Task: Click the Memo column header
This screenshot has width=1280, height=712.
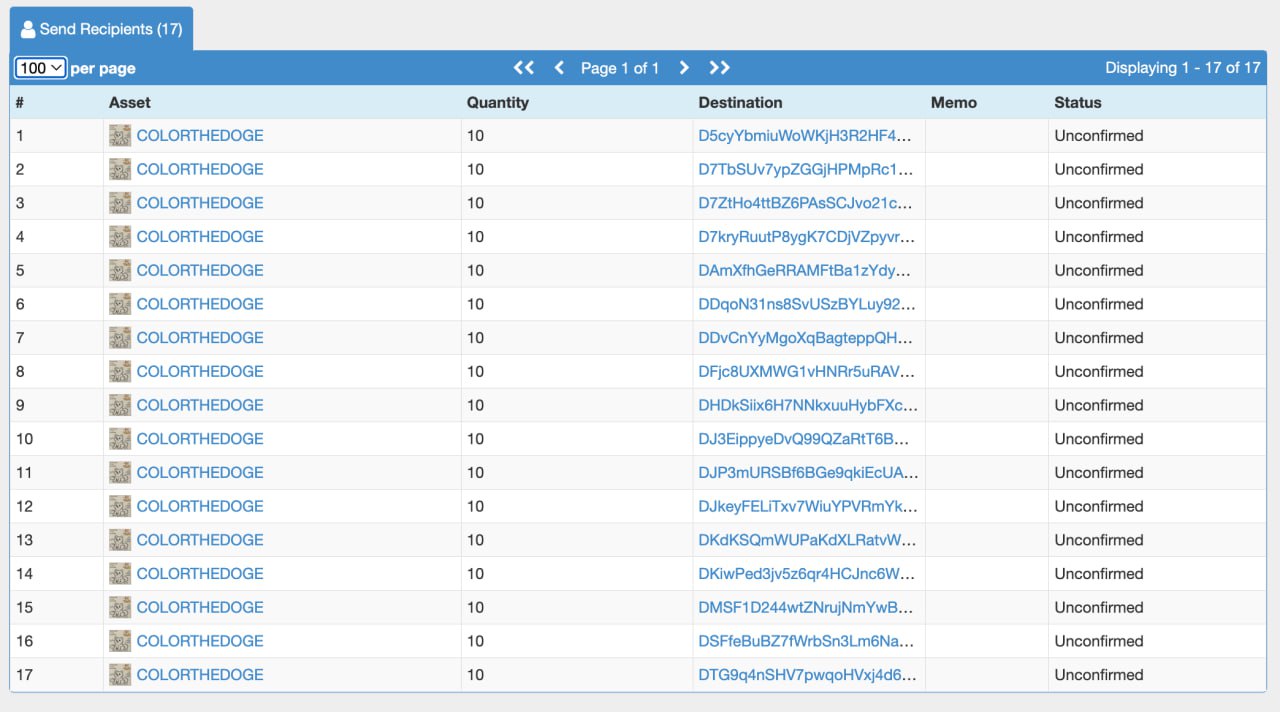Action: 954,102
